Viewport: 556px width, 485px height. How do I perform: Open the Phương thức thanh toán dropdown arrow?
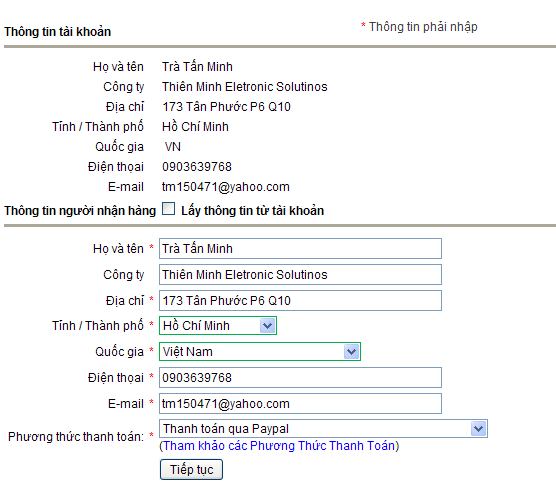pyautogui.click(x=478, y=429)
